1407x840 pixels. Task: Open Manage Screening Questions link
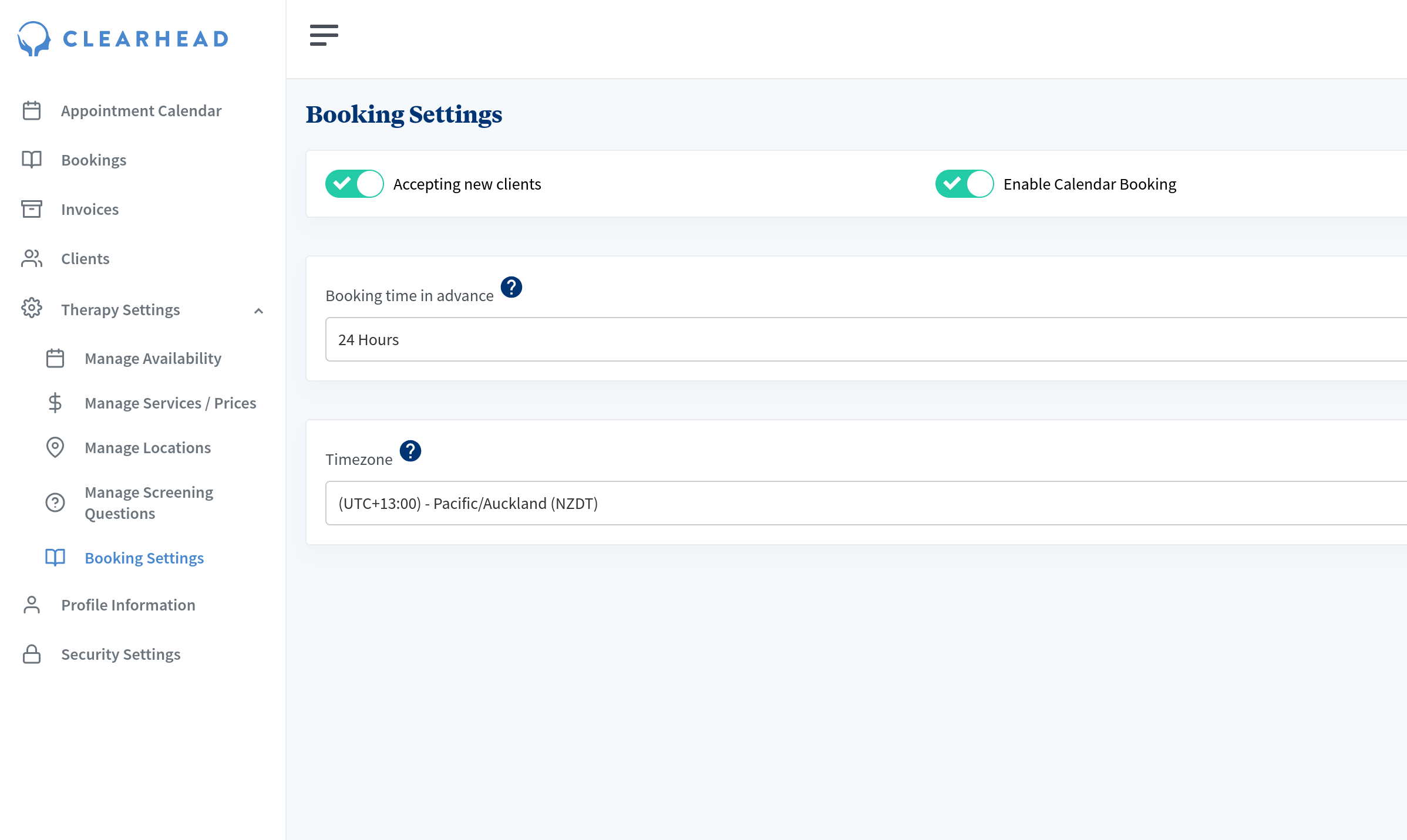[149, 502]
